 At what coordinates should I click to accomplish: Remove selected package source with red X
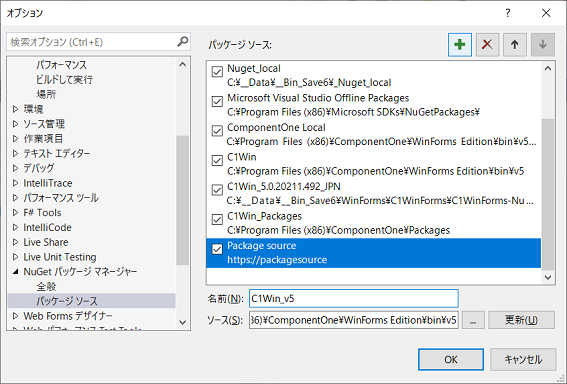pyautogui.click(x=487, y=44)
